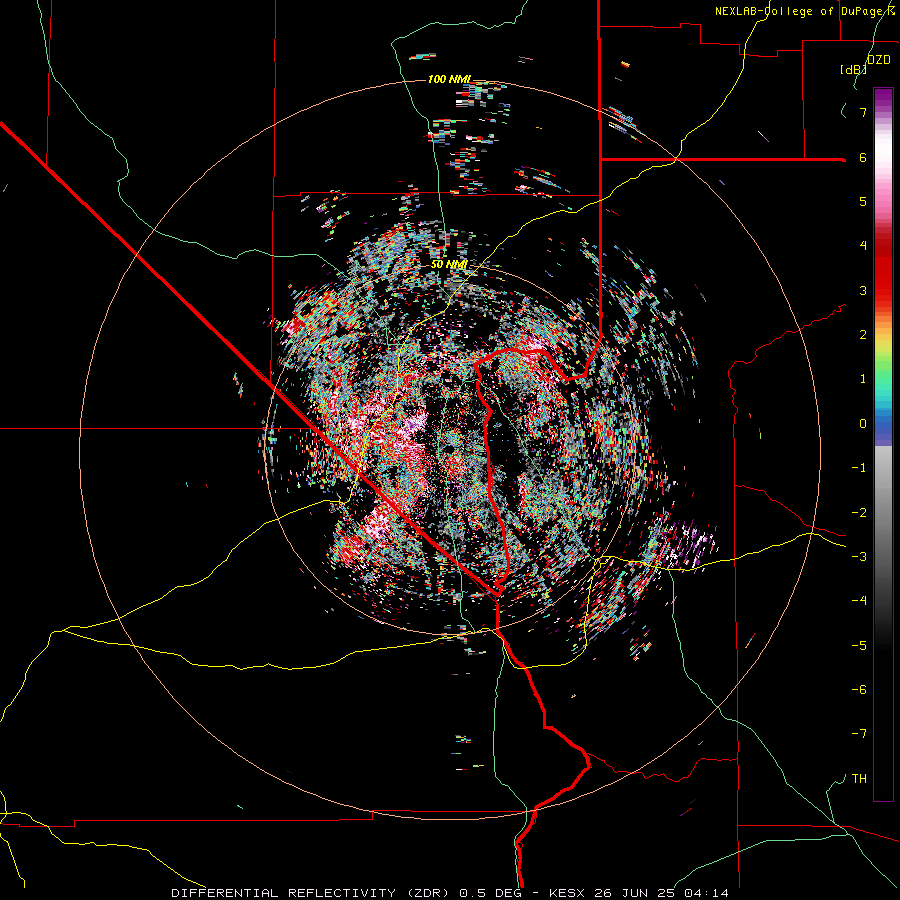Select scale value 0 on legend
Viewport: 900px width, 900px height.
[x=863, y=424]
